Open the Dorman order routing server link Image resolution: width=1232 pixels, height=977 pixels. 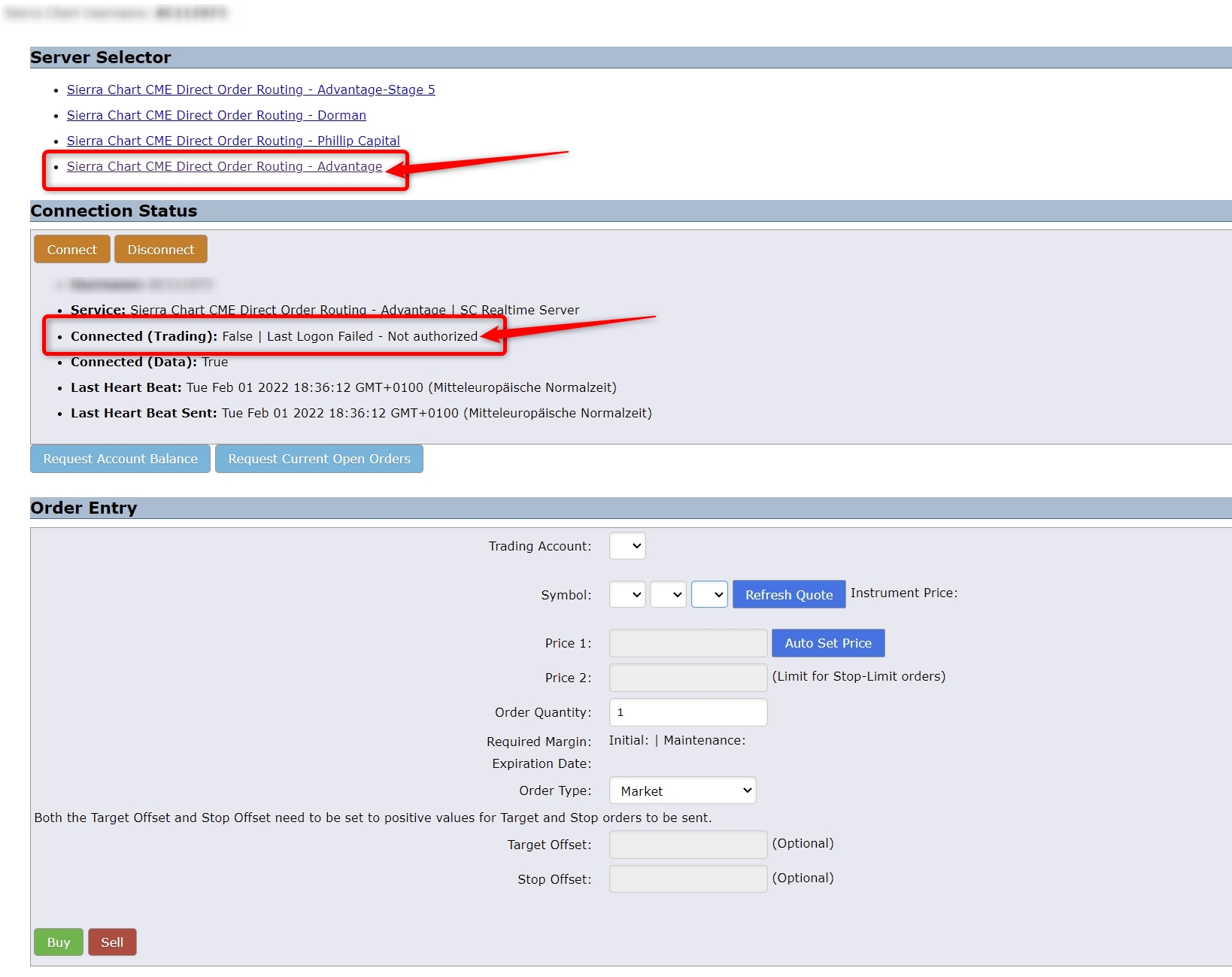(x=217, y=115)
